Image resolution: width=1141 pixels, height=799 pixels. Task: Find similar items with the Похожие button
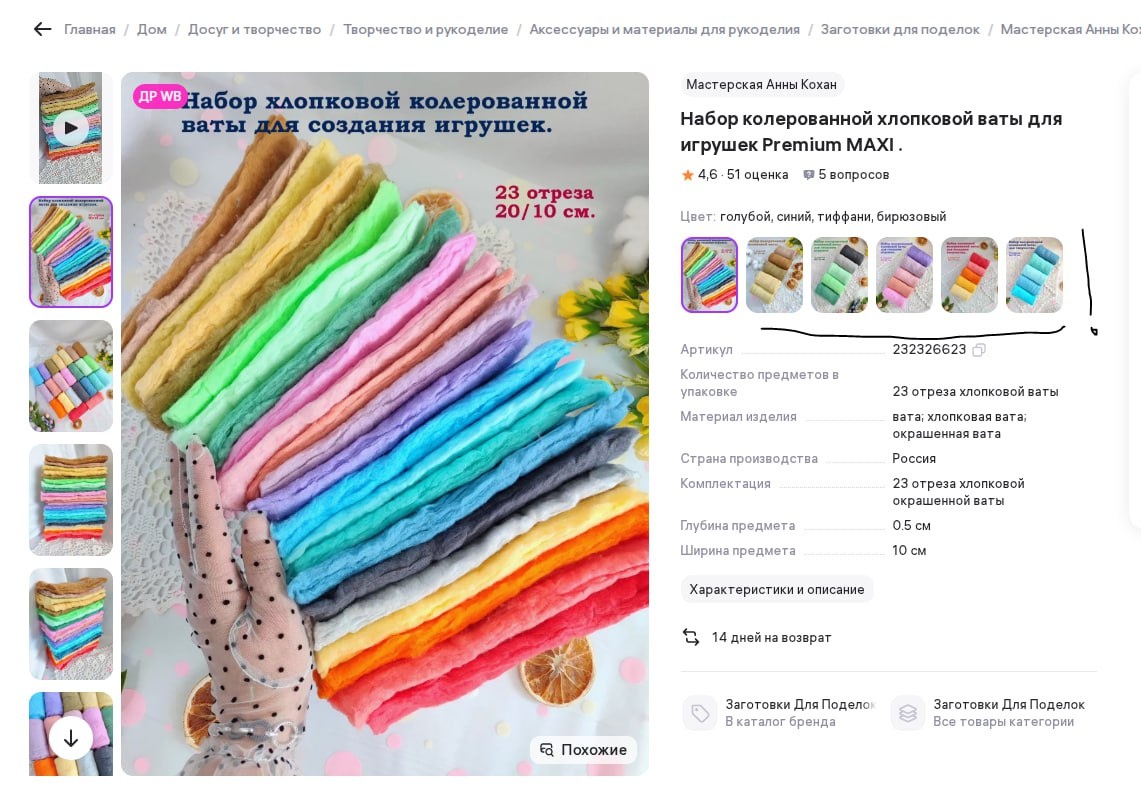pos(584,750)
